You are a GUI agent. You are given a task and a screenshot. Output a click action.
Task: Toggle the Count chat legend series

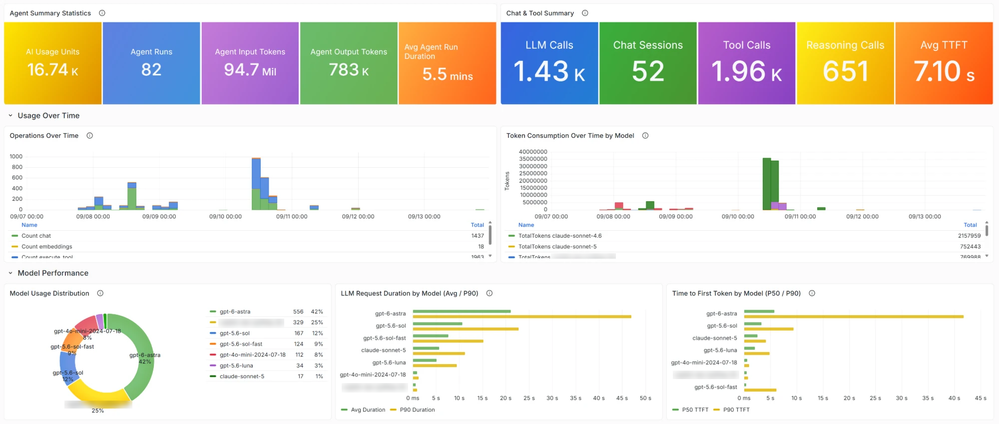pyautogui.click(x=38, y=236)
